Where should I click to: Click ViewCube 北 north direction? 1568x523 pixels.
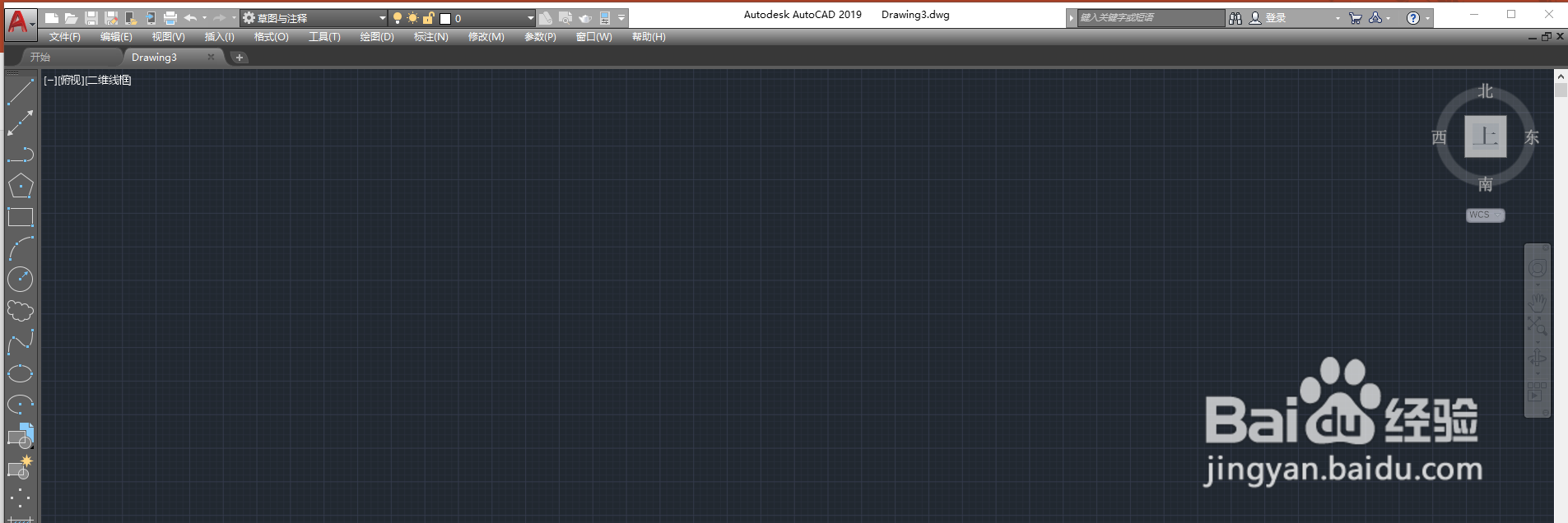click(x=1485, y=90)
